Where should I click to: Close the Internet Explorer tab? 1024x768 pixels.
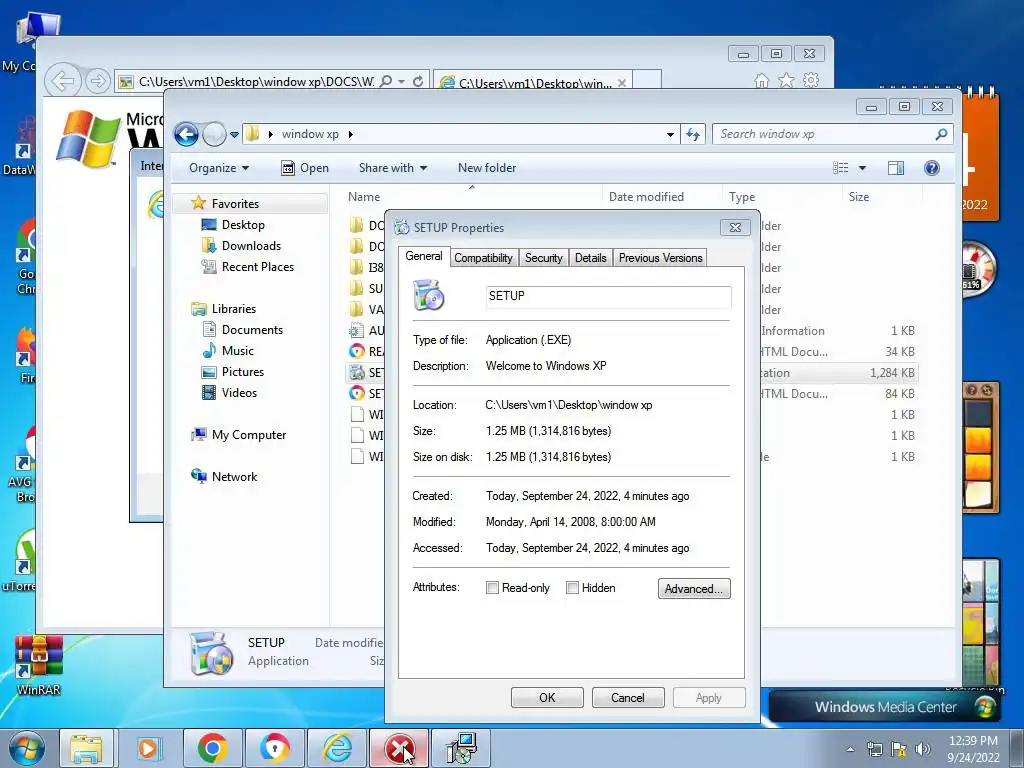[x=622, y=83]
